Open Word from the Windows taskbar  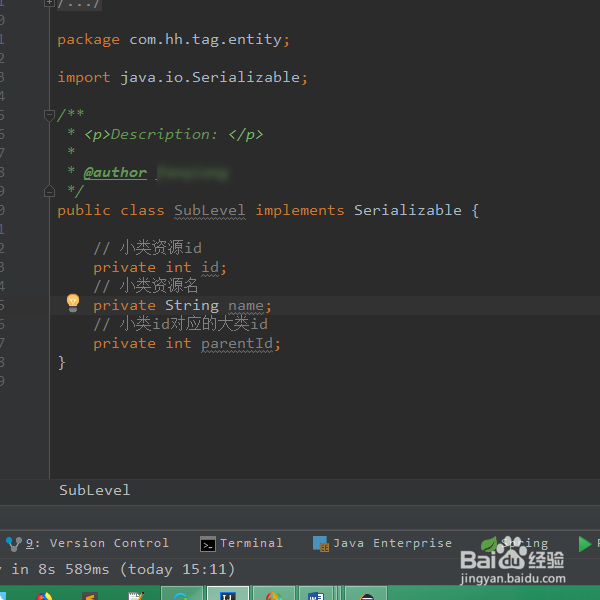(316, 594)
